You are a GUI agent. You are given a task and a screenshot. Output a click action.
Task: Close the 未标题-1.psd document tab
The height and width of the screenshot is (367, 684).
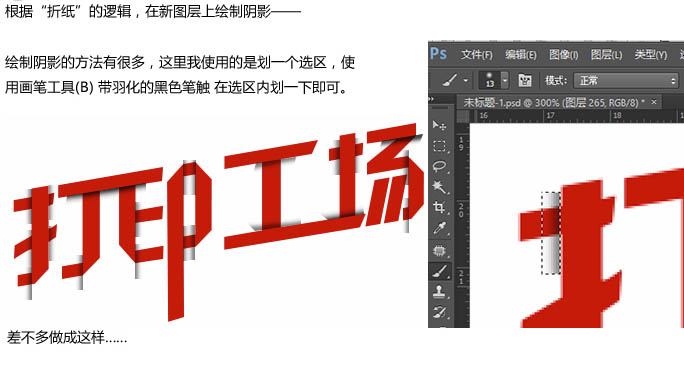coord(654,102)
